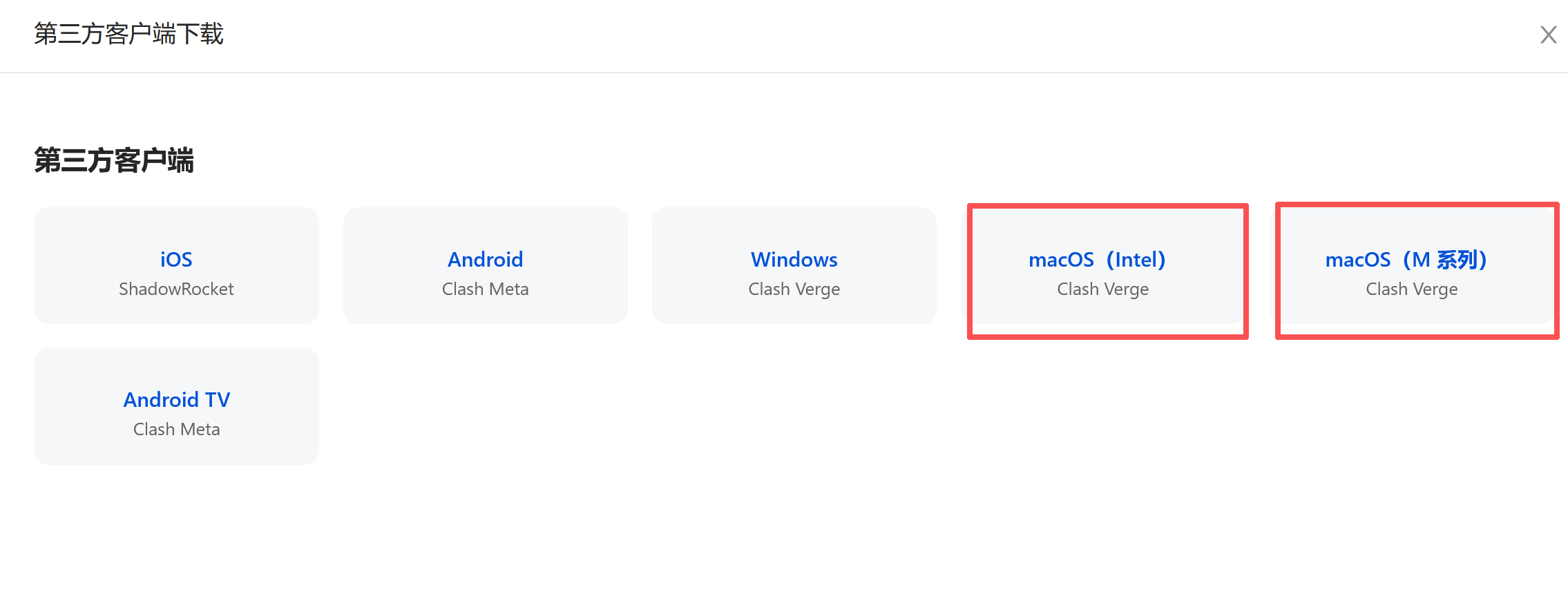Open the macOS (Intel) download link
Screen dimensions: 1568x601
(1097, 259)
